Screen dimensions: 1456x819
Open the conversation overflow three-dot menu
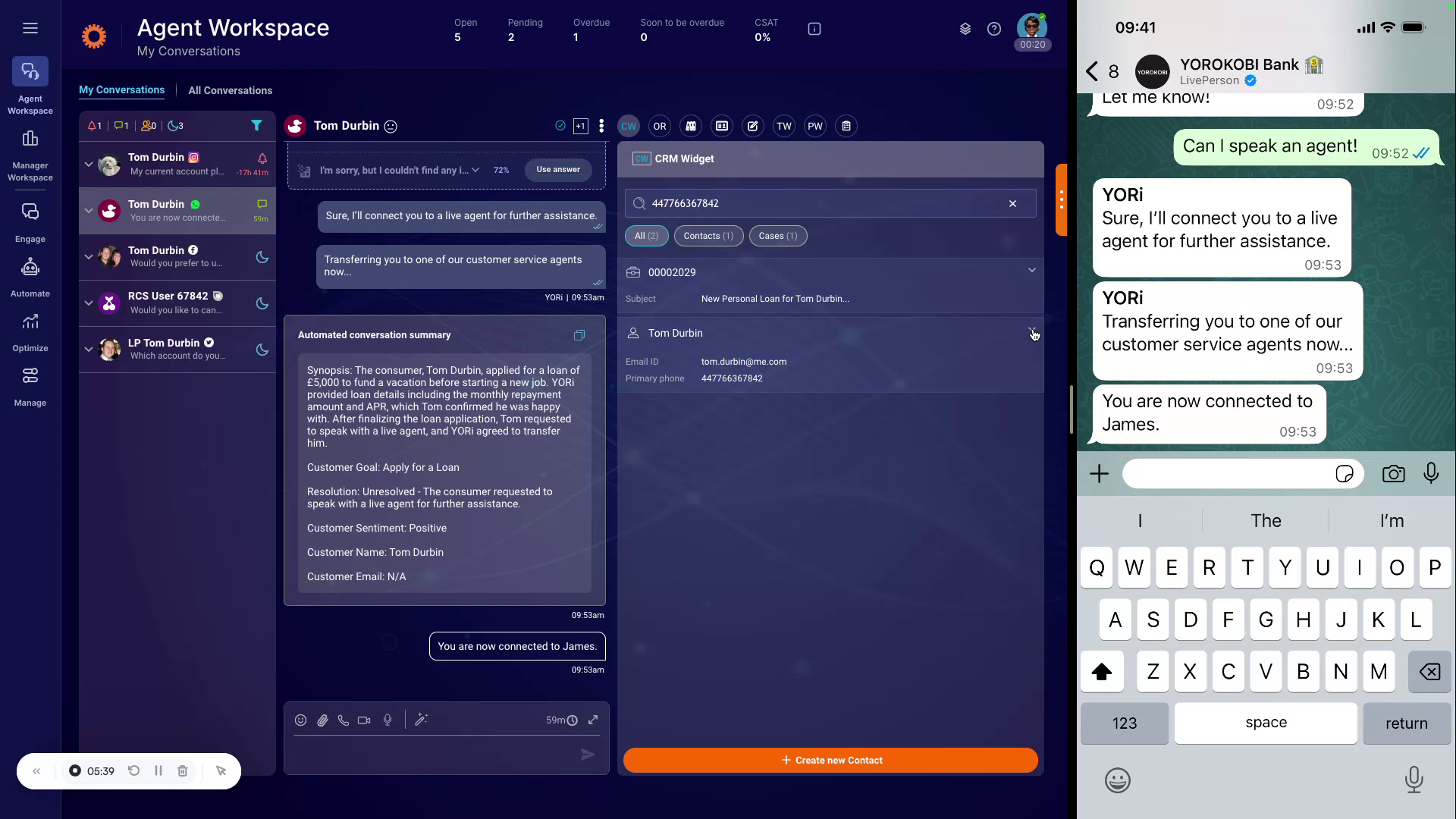coord(601,126)
